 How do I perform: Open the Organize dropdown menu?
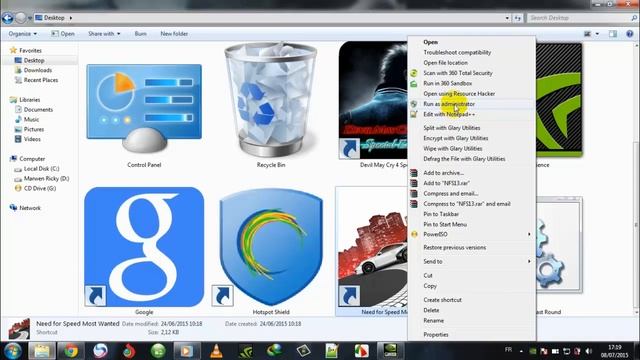23,34
